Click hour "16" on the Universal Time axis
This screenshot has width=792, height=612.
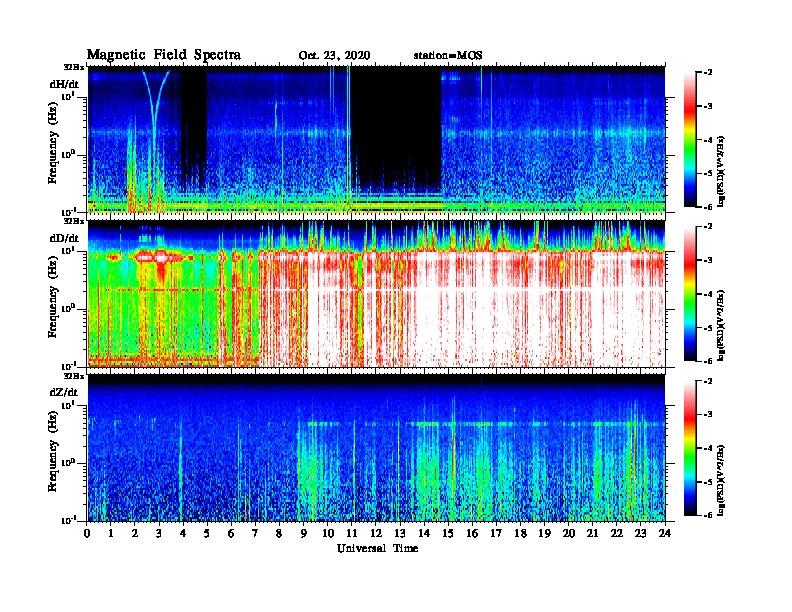pyautogui.click(x=472, y=534)
